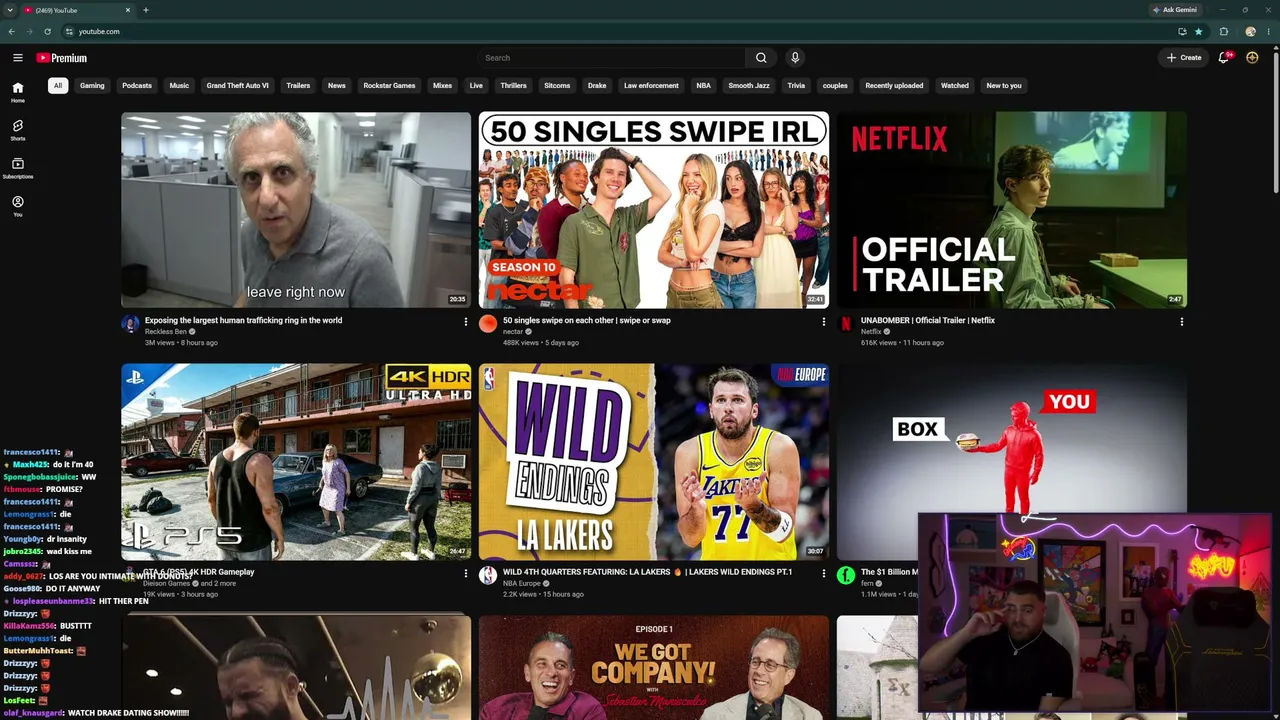Open options for the GTA 6 gameplay video
This screenshot has height=720, width=1280.
(465, 574)
